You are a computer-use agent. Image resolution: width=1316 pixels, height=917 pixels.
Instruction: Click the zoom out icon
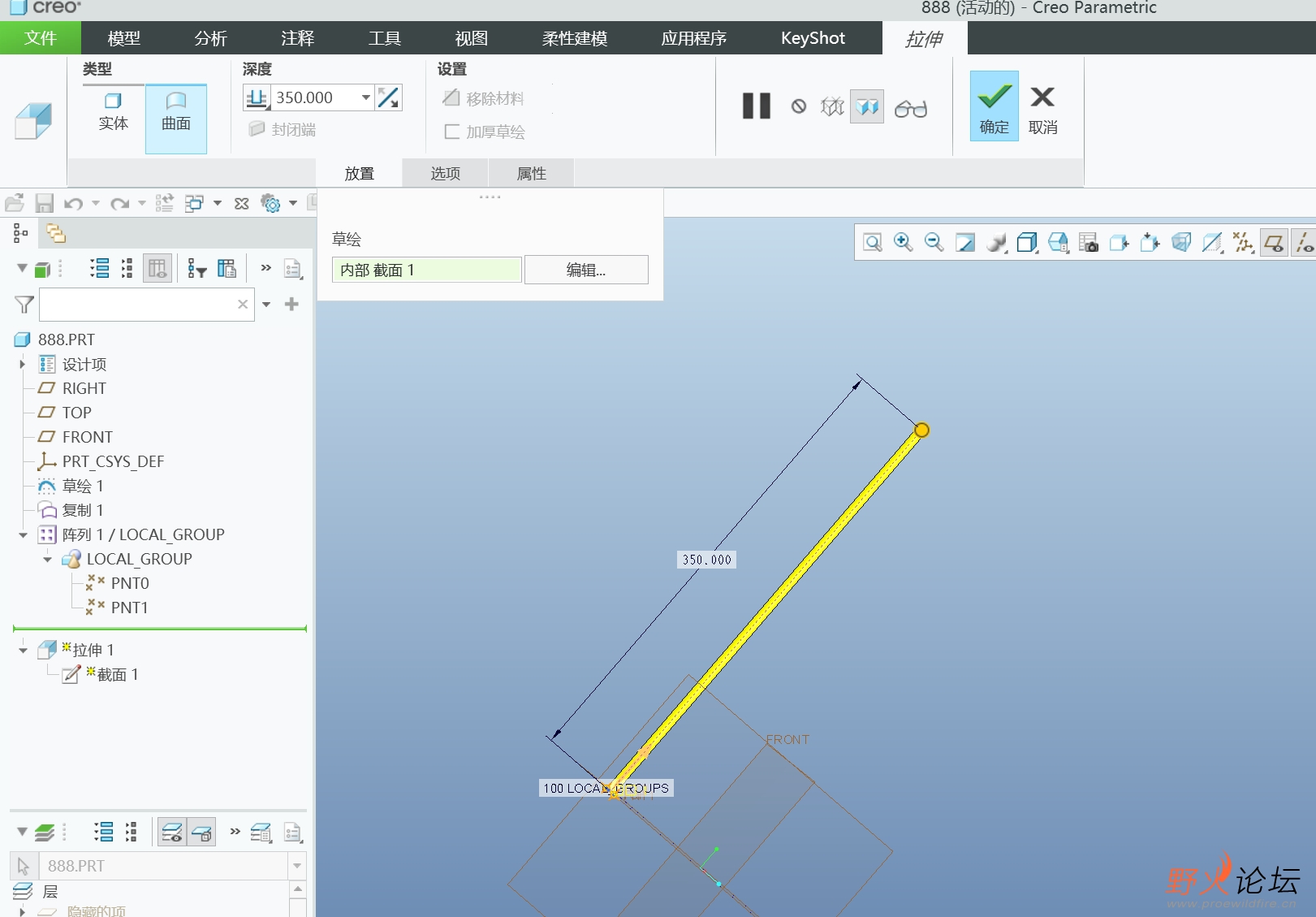pos(934,242)
